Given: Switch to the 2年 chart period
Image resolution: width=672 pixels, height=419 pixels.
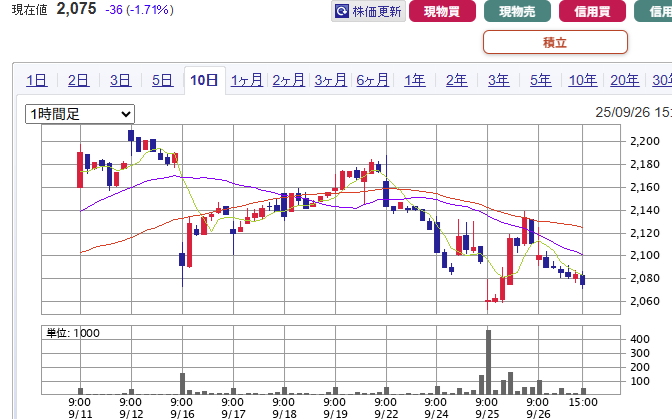Looking at the screenshot, I should coord(457,80).
